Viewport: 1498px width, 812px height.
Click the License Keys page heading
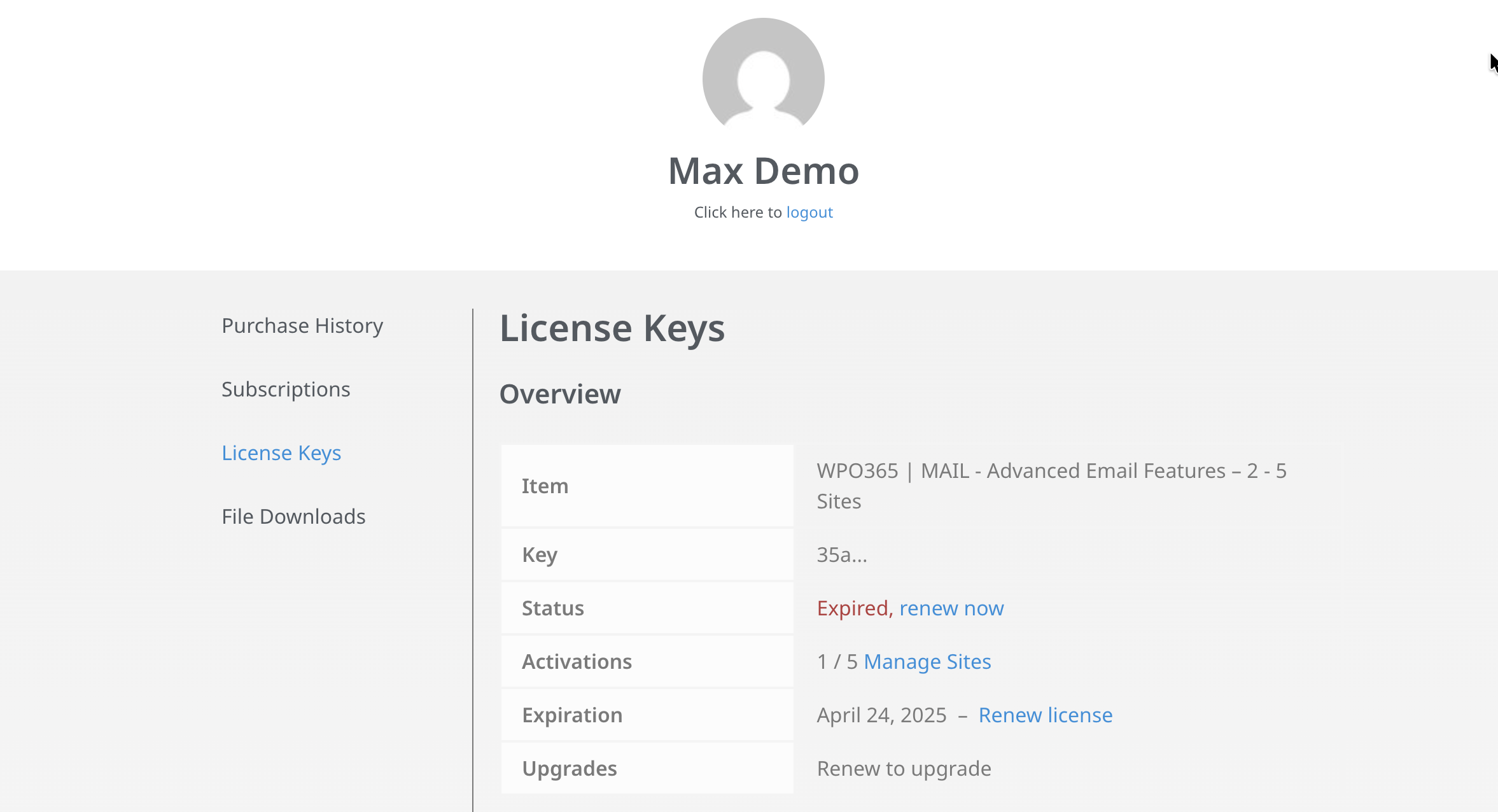pyautogui.click(x=612, y=328)
